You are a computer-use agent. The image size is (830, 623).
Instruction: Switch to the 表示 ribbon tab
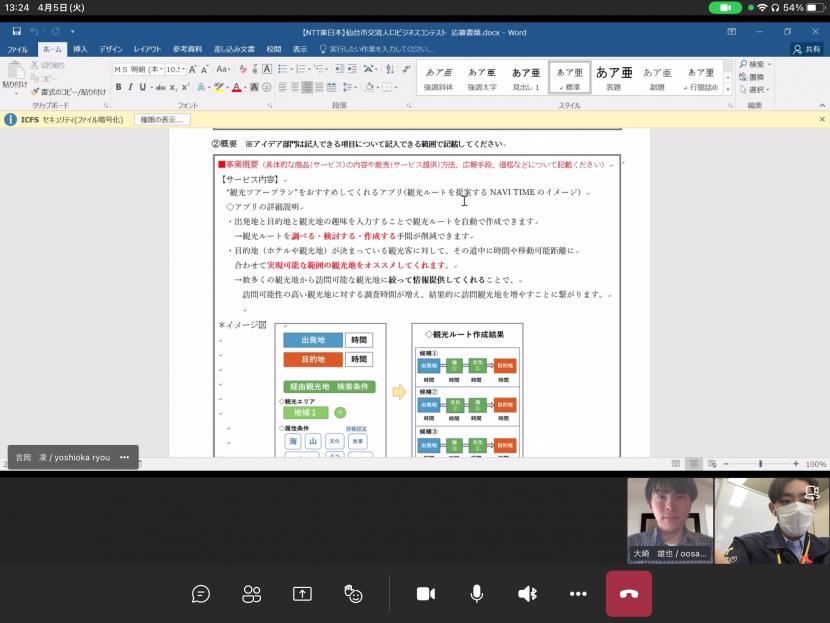(x=300, y=49)
